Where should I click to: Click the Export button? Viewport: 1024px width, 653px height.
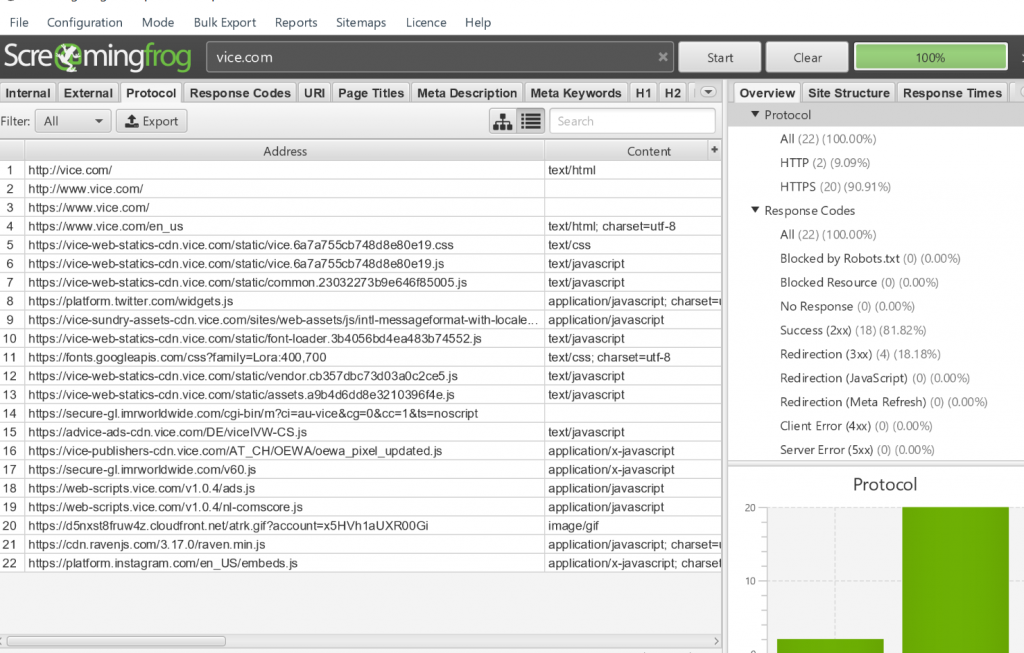point(152,121)
